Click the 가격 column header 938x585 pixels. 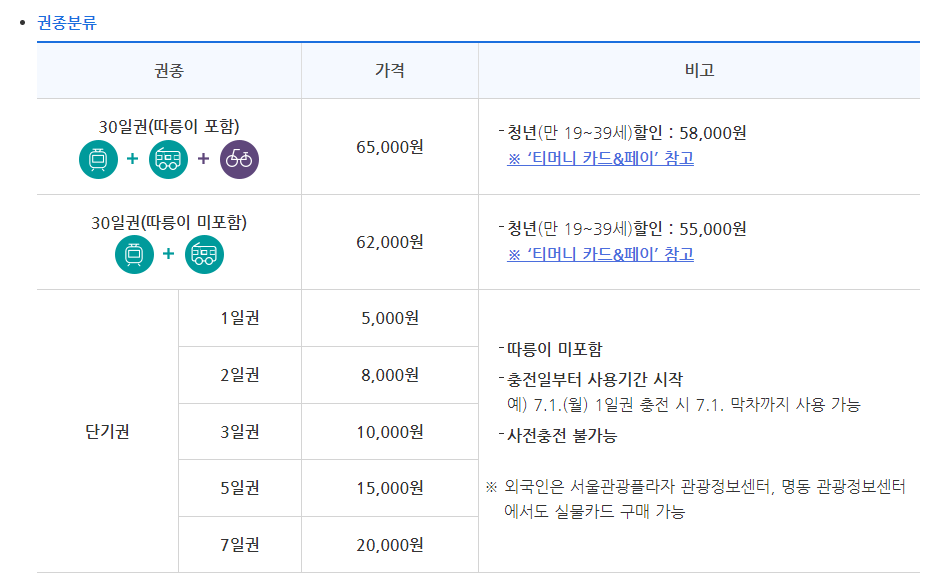[390, 71]
